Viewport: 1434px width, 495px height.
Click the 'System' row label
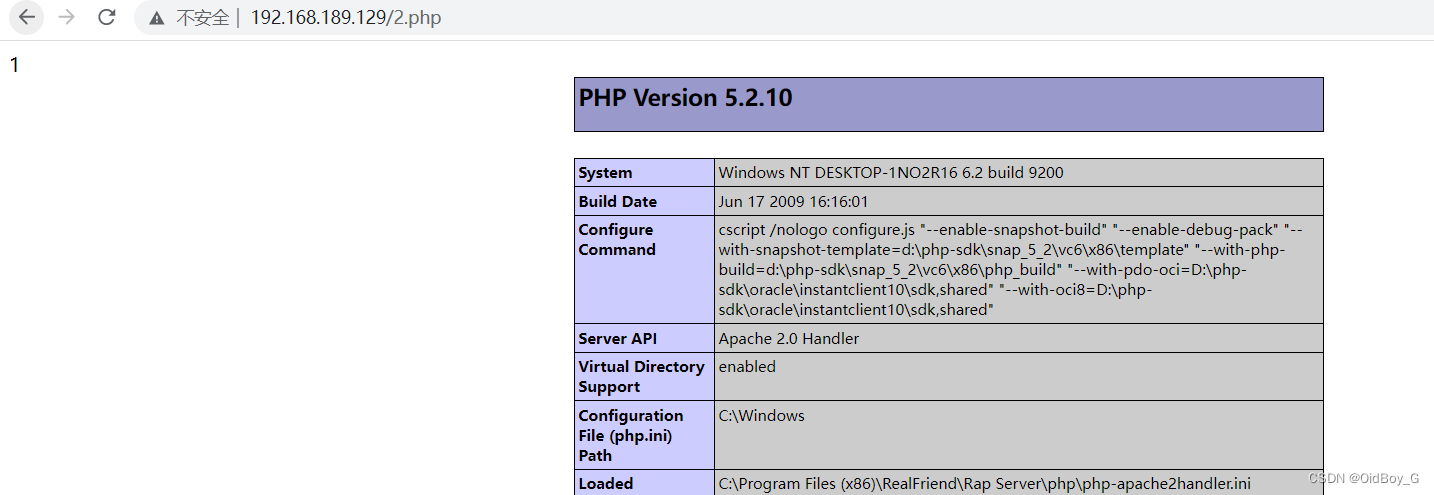coord(605,172)
